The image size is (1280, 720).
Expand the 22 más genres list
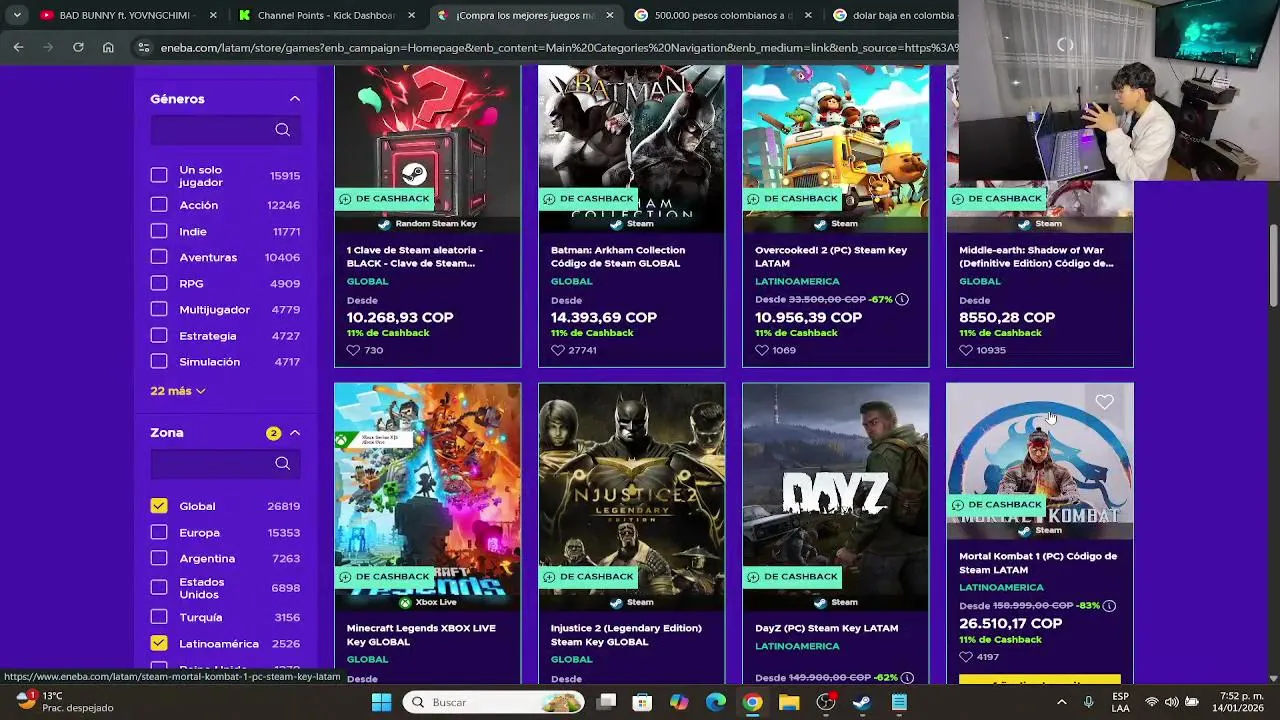[x=178, y=391]
